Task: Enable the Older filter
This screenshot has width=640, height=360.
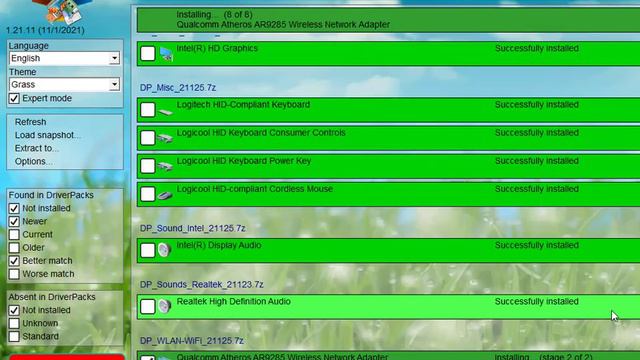Action: coord(14,247)
